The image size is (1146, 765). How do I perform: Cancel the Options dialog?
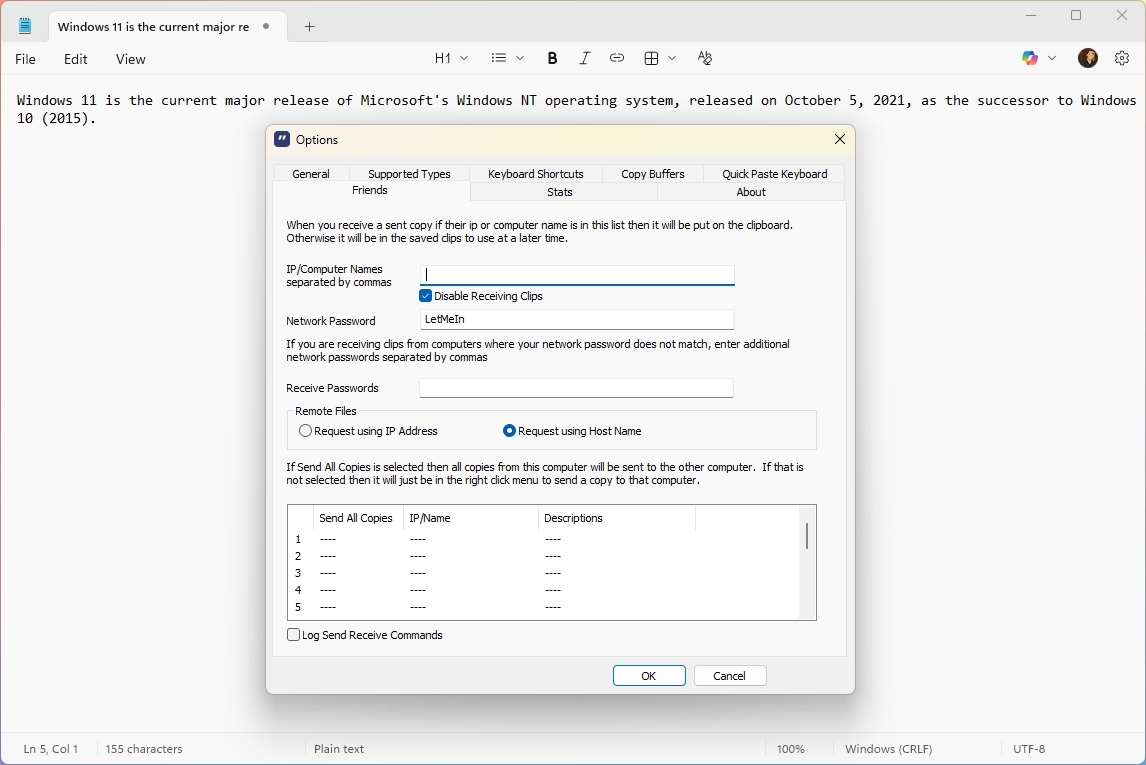[x=730, y=676]
